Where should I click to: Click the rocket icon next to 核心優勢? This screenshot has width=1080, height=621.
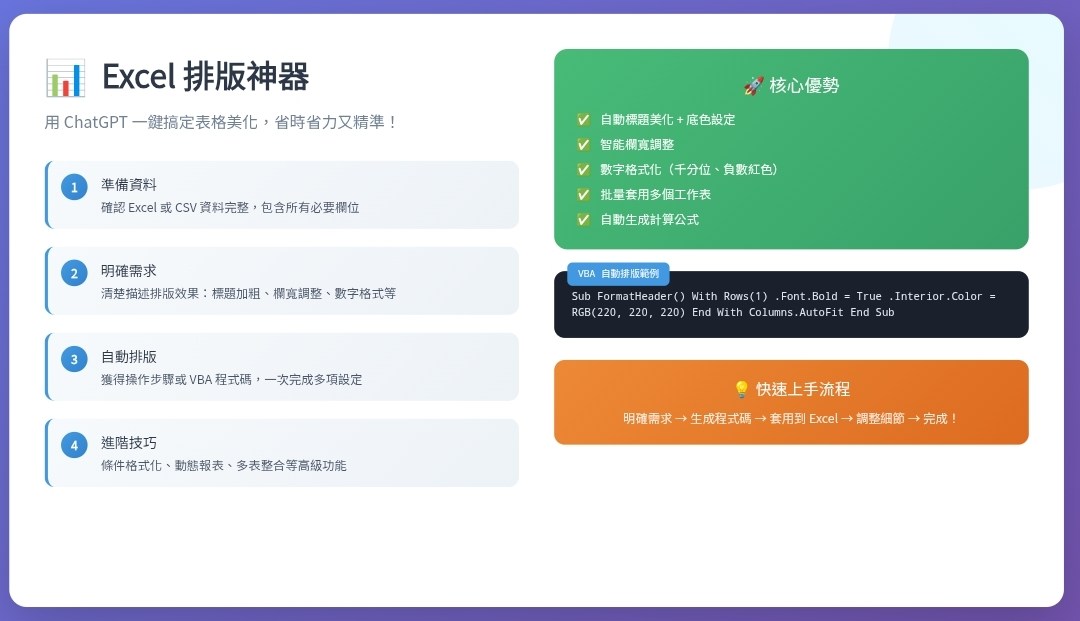754,86
